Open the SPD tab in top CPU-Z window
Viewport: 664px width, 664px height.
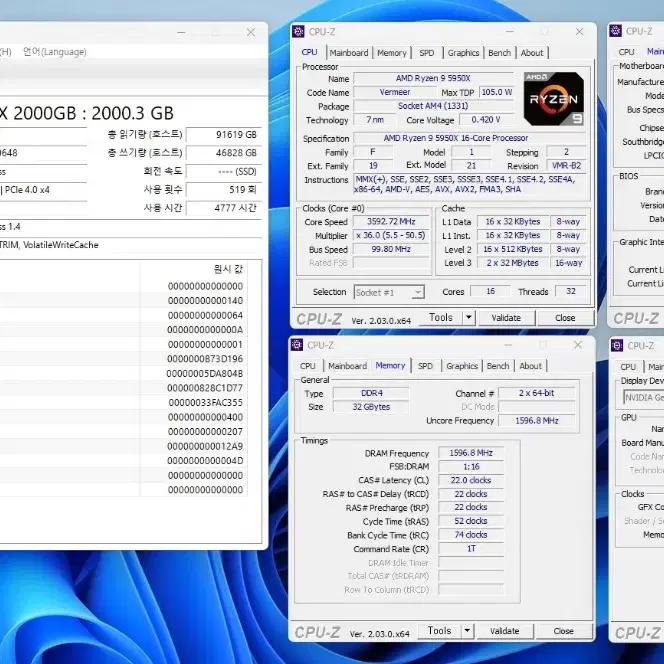(426, 53)
